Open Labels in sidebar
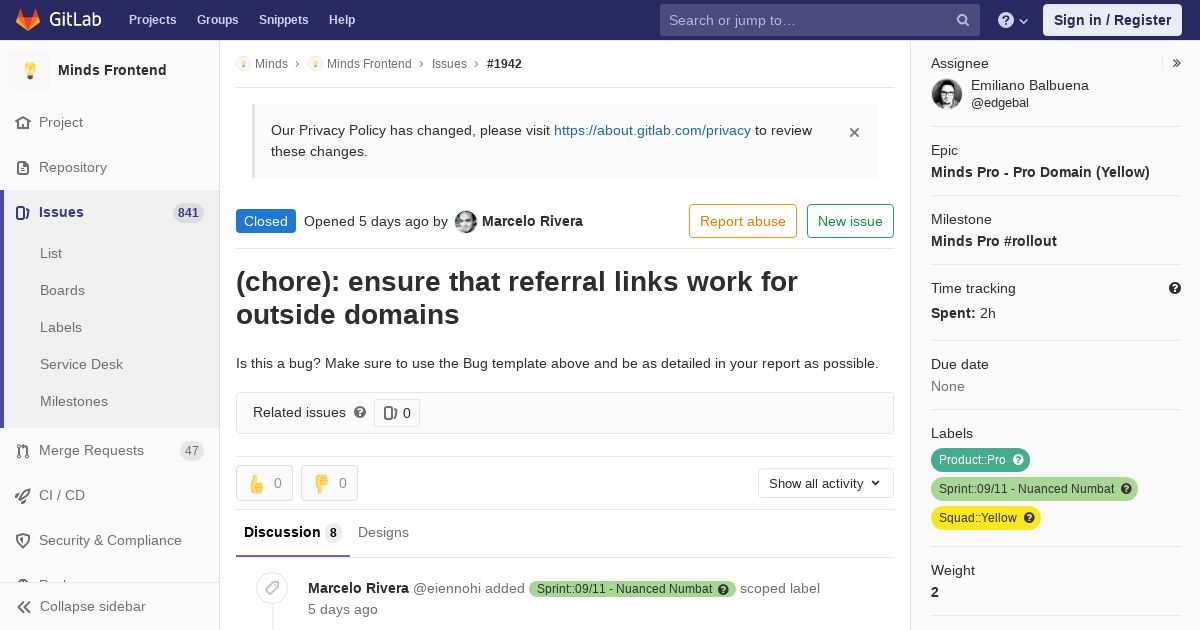 [x=61, y=327]
